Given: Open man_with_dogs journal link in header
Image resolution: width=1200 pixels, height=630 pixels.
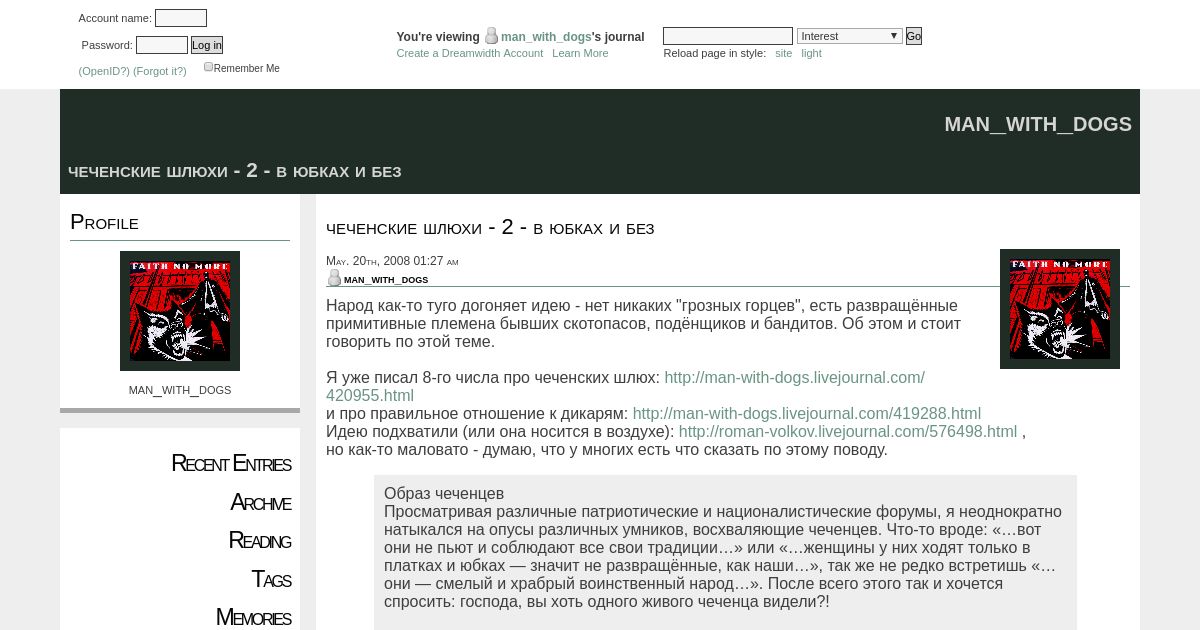Looking at the screenshot, I should pos(546,37).
